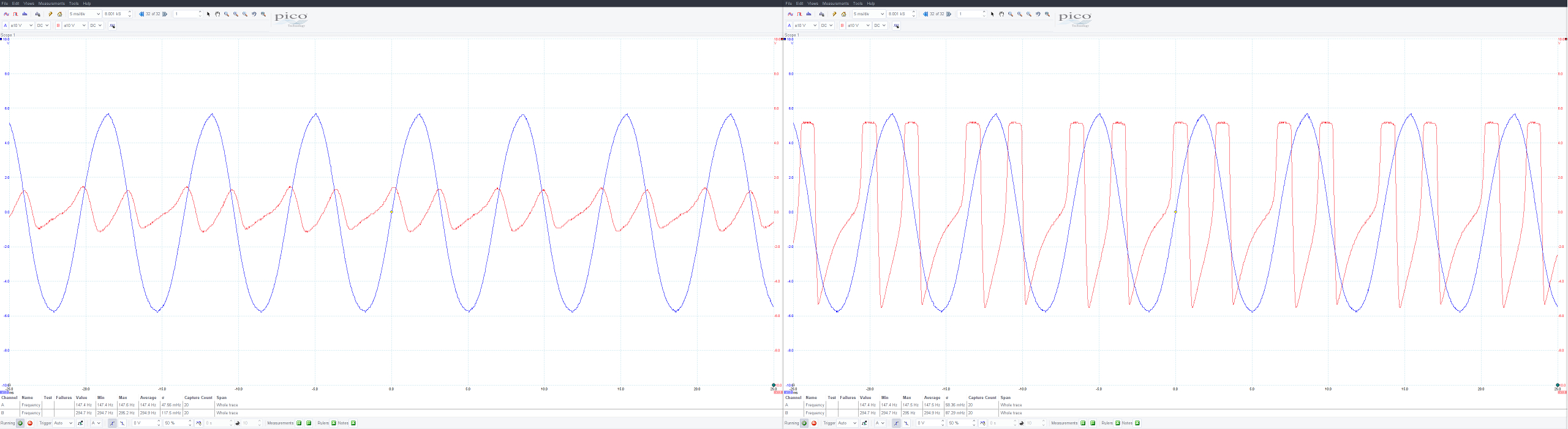Click channel A Frequency row, left window
The height and width of the screenshot is (429, 1568).
pyautogui.click(x=391, y=405)
